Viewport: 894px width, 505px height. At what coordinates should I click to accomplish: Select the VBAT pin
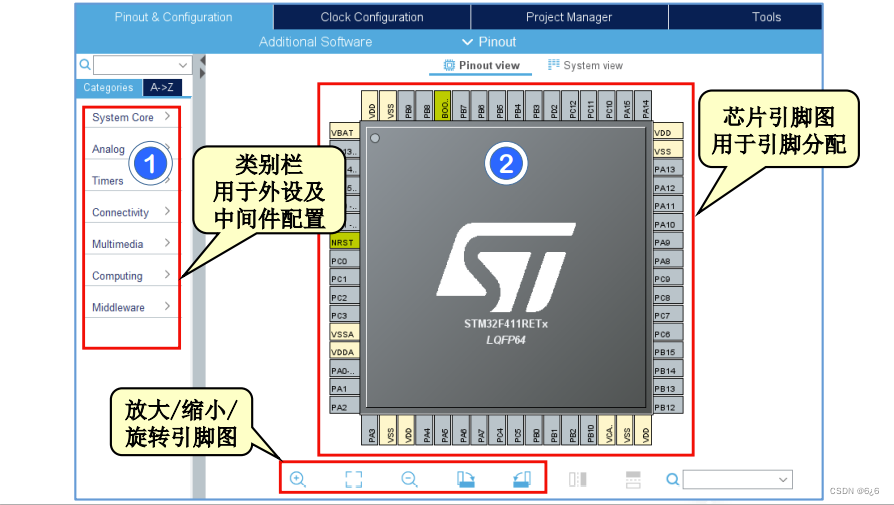[x=344, y=132]
